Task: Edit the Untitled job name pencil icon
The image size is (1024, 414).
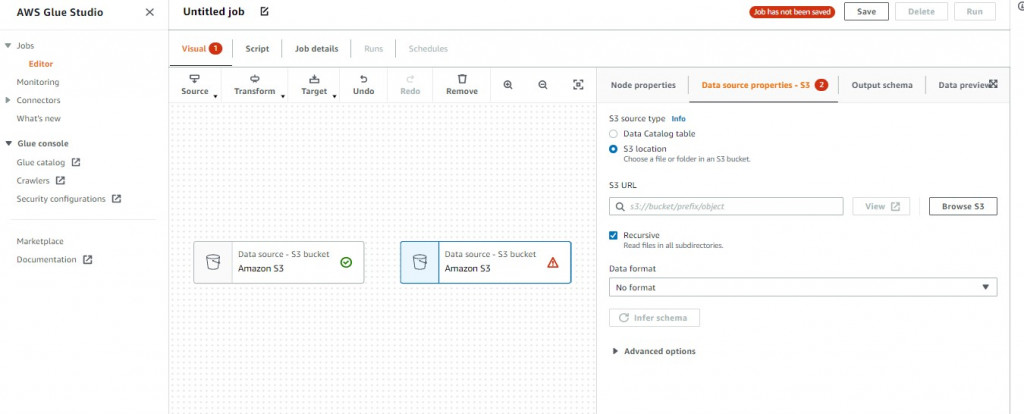Action: [x=264, y=12]
